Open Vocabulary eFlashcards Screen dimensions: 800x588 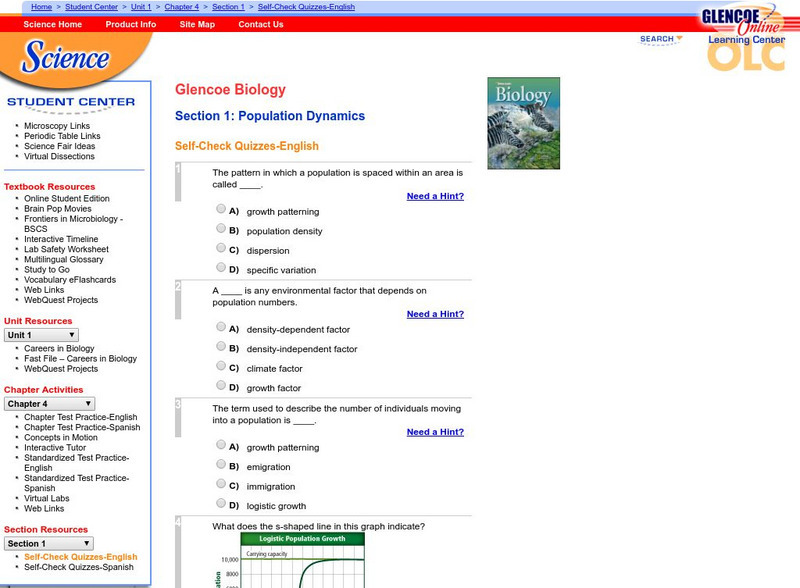pos(70,280)
